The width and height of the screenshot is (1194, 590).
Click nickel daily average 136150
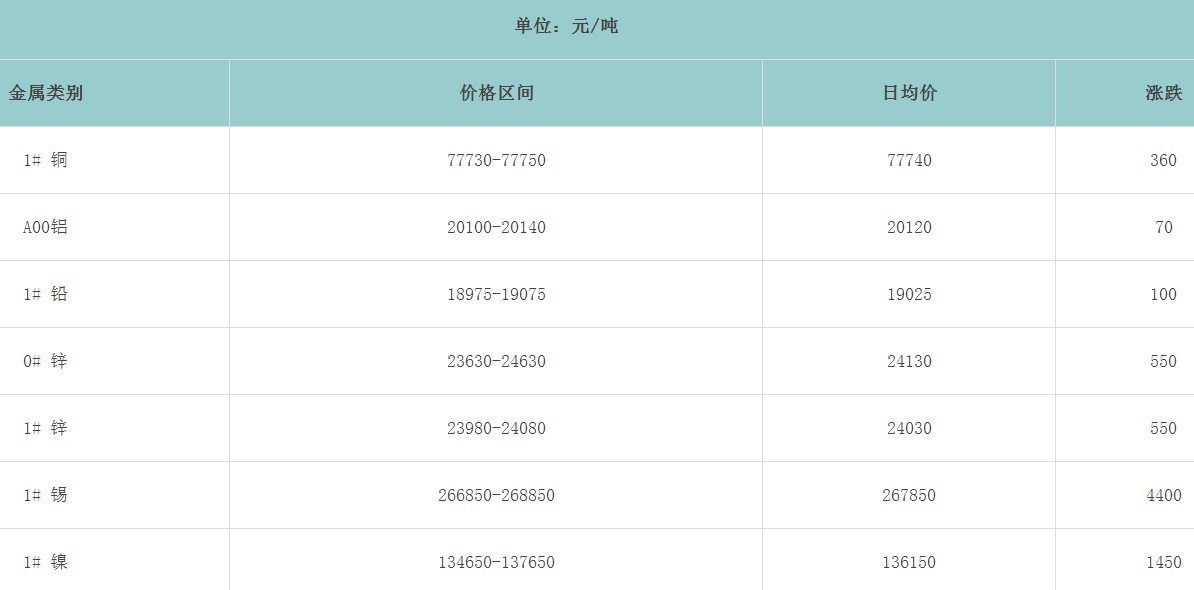tap(909, 562)
